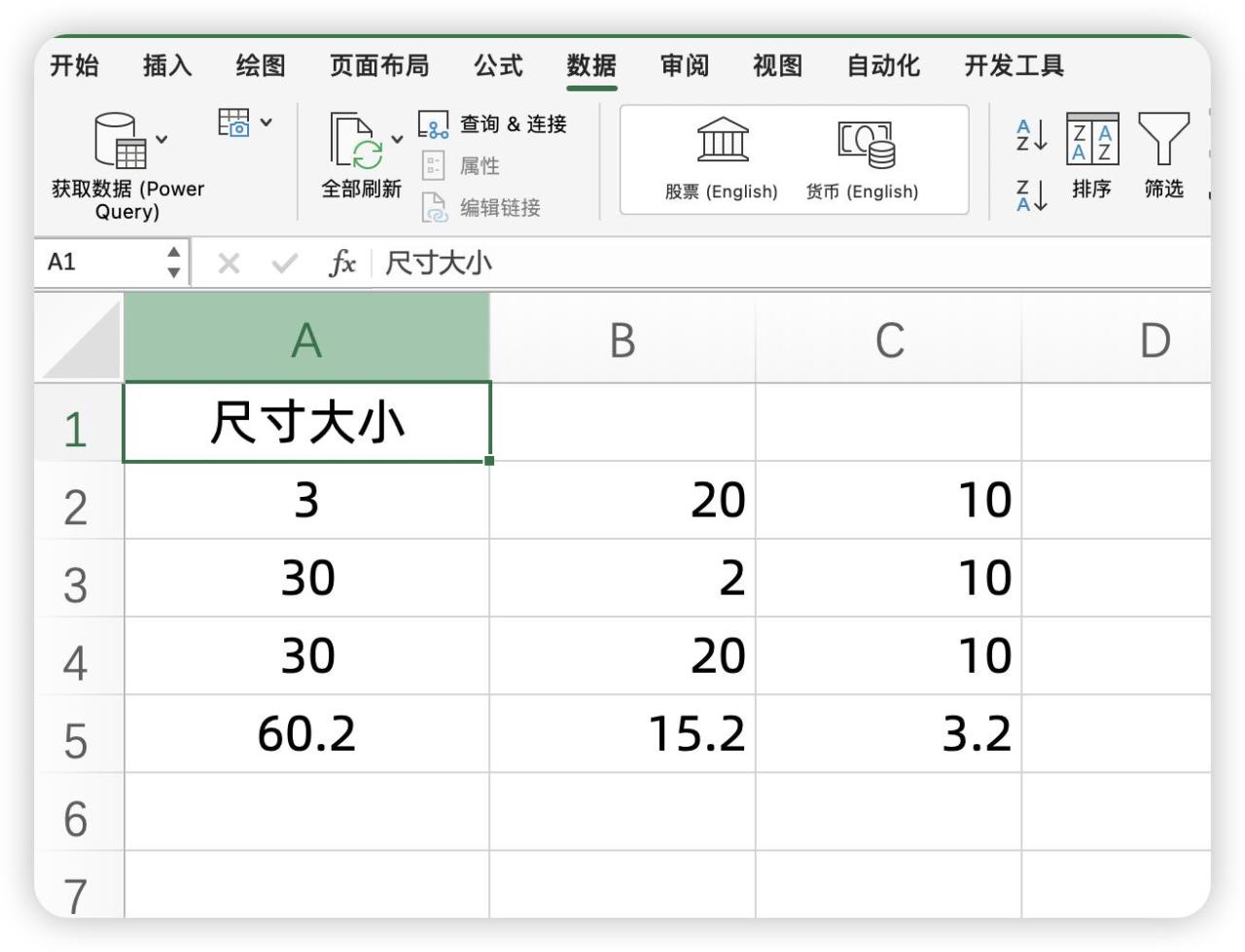This screenshot has width=1245, height=952.
Task: Toggle the 筛选 filter funnel
Action: click(x=1163, y=156)
